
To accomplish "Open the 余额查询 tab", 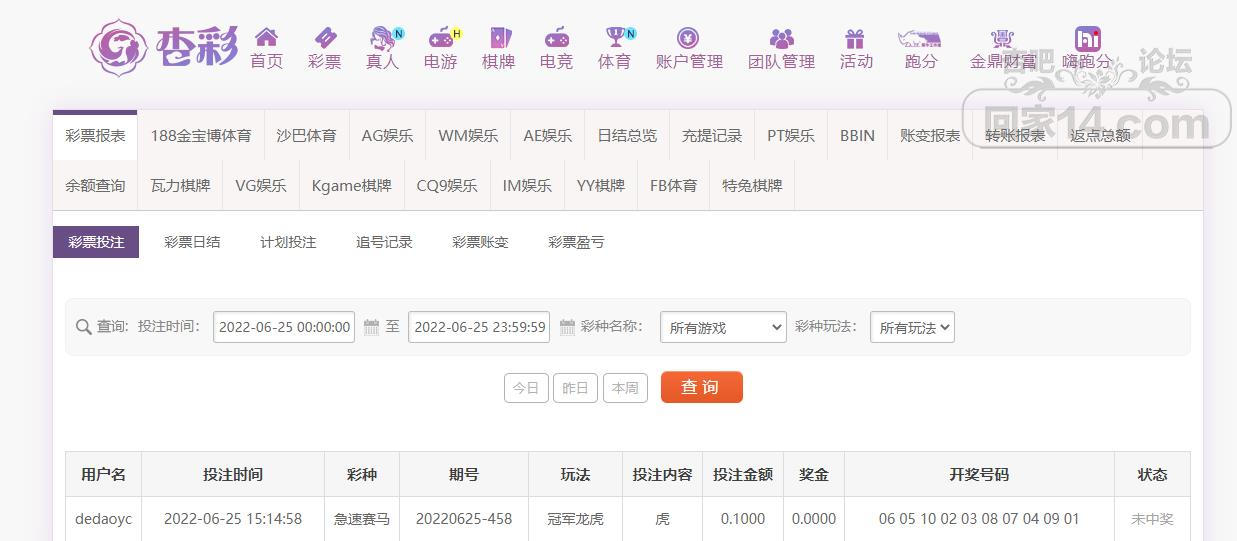I will click(x=95, y=185).
